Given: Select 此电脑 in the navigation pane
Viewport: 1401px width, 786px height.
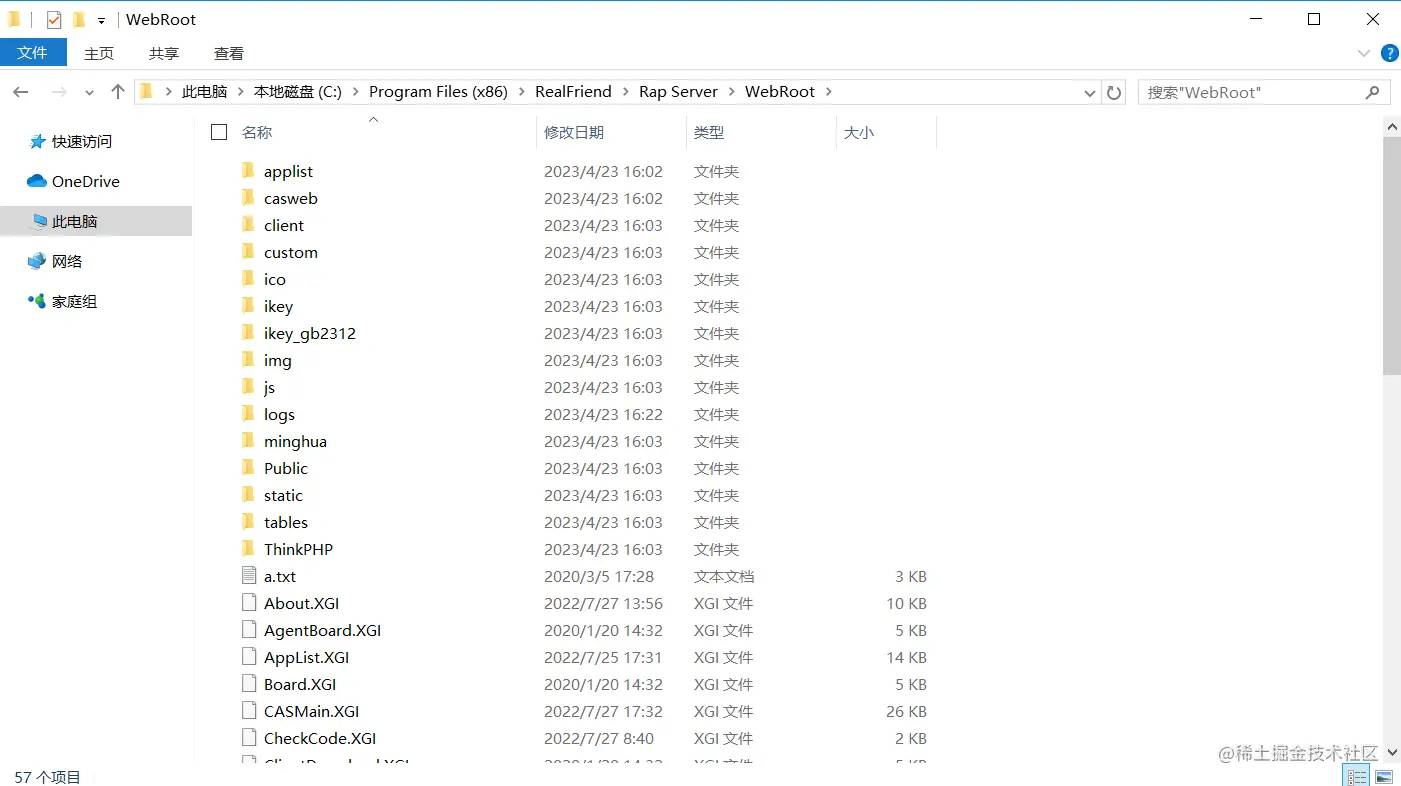Looking at the screenshot, I should click(x=96, y=221).
